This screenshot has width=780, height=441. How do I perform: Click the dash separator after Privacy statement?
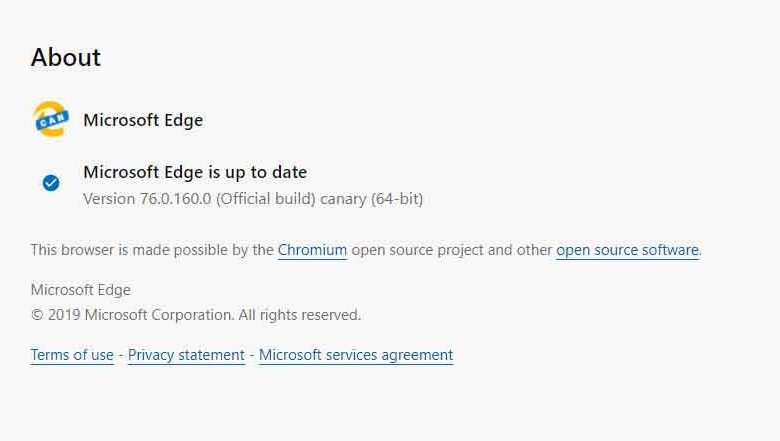coord(252,355)
